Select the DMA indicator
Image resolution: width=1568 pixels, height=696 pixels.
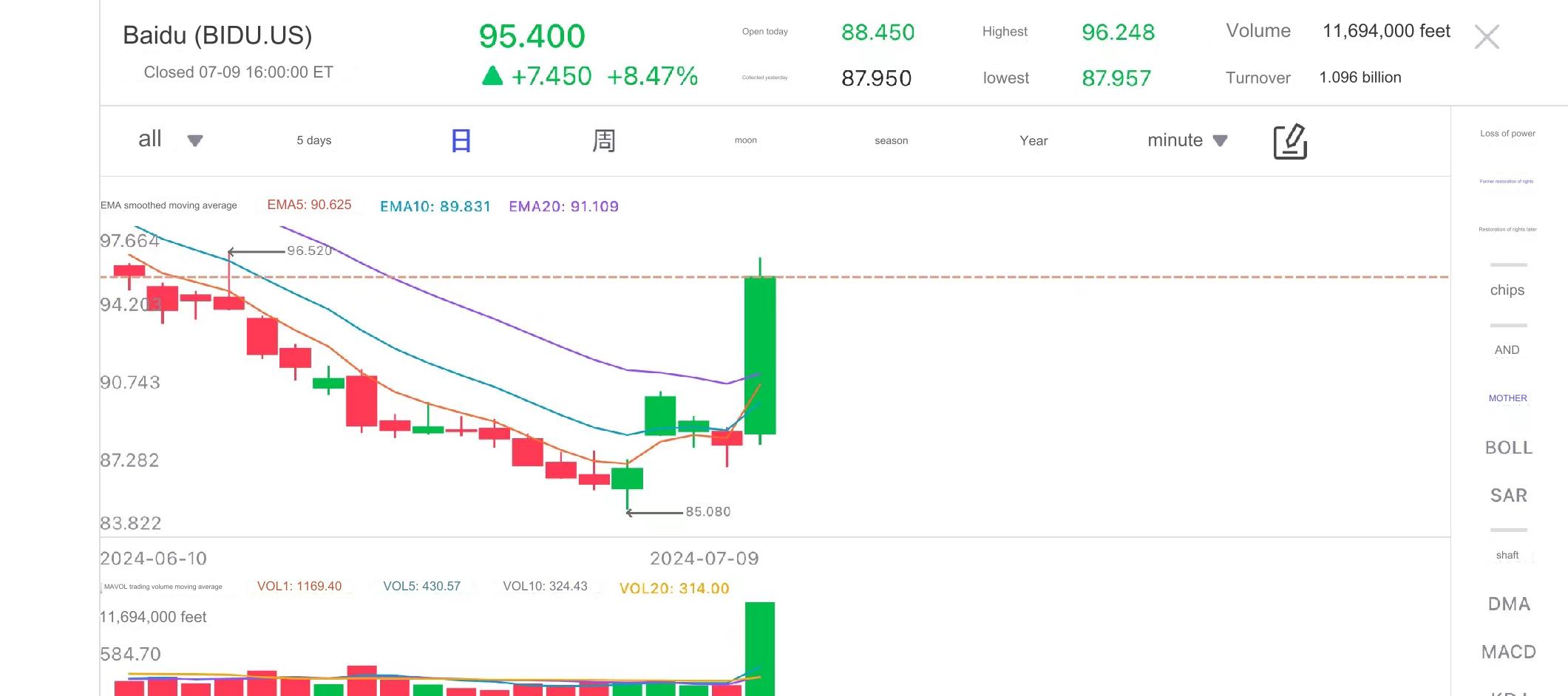click(1508, 604)
